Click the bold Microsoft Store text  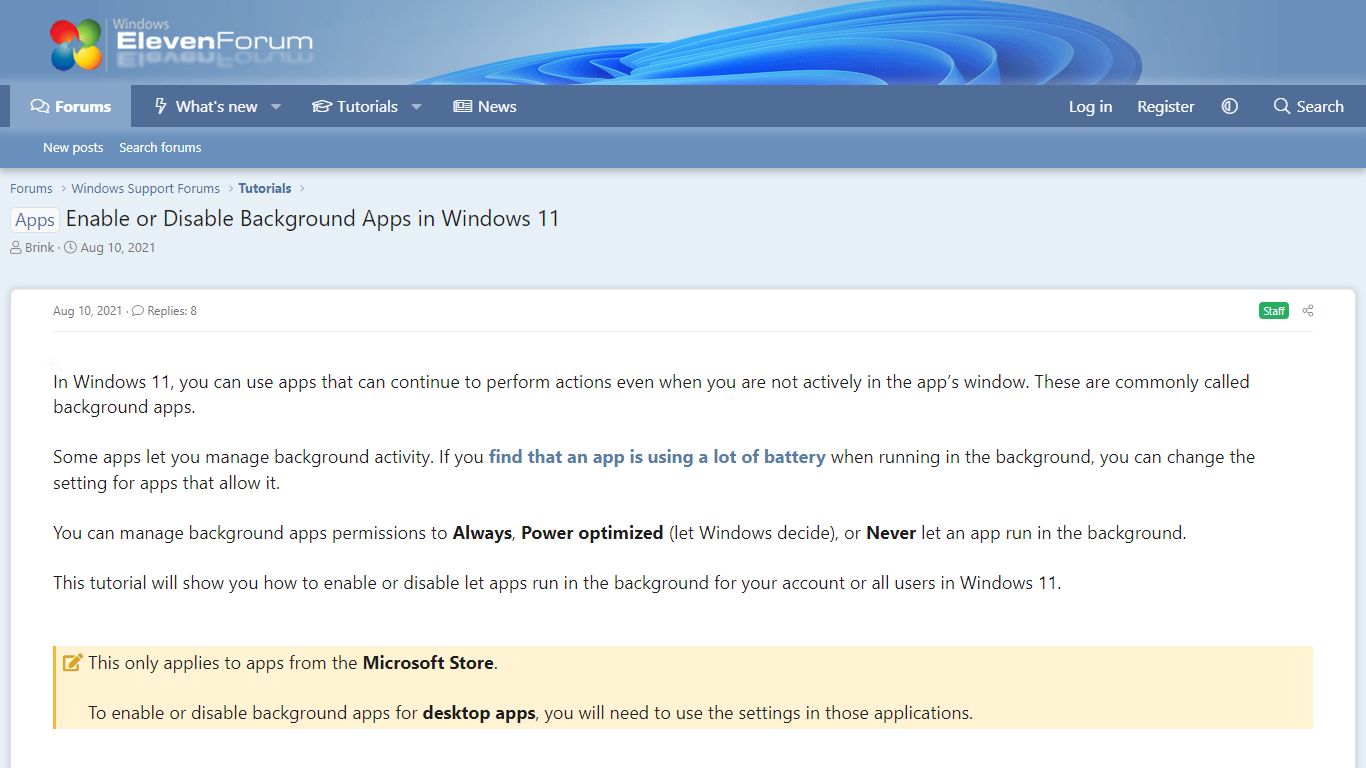(428, 663)
